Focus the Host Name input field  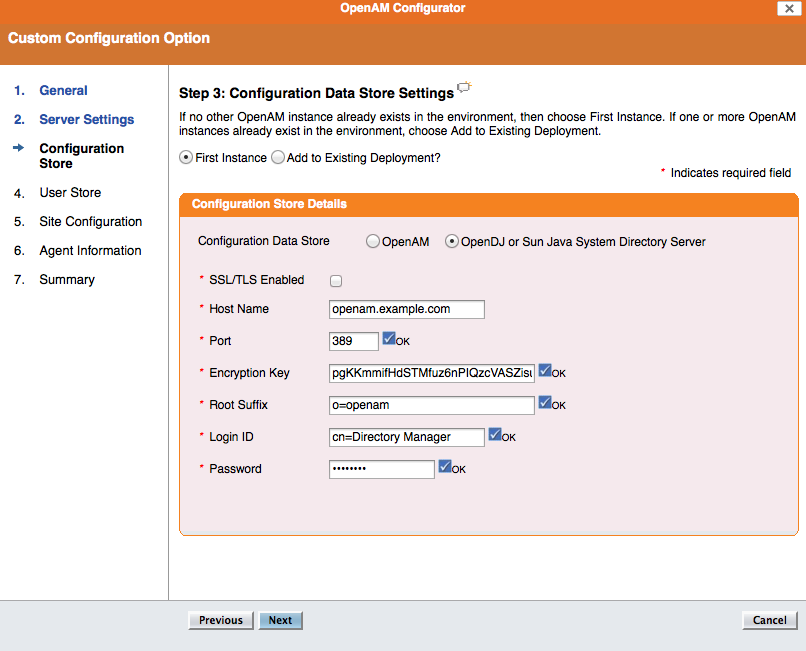(407, 309)
